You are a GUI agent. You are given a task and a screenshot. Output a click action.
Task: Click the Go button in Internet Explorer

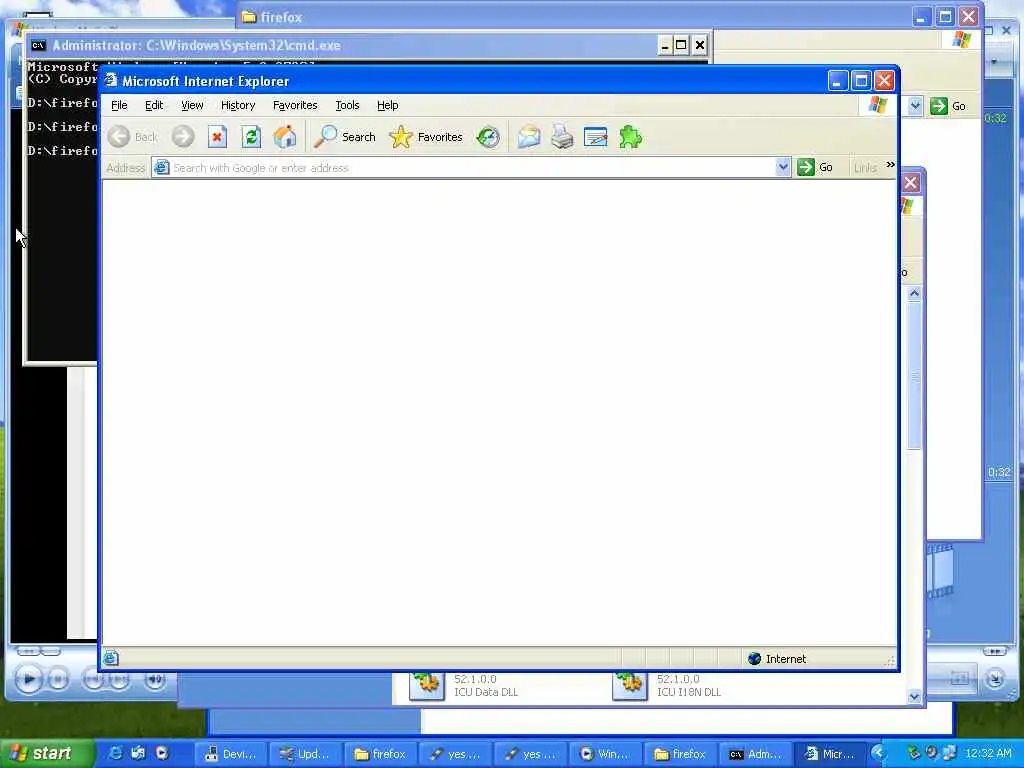point(815,167)
